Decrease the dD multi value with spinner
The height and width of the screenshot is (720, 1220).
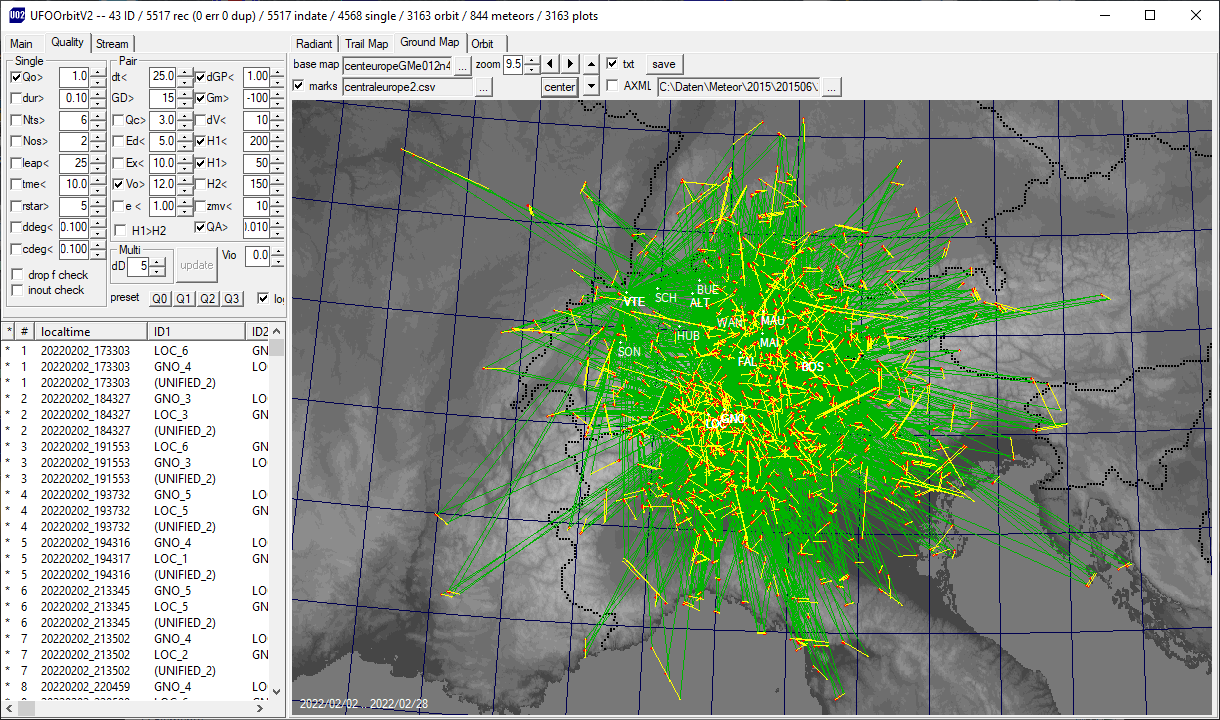coord(158,271)
